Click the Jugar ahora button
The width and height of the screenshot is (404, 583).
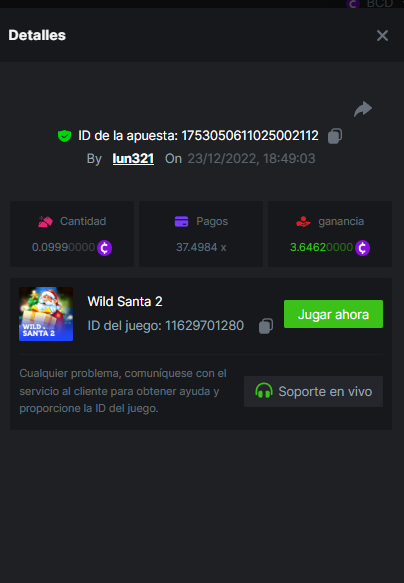(333, 314)
